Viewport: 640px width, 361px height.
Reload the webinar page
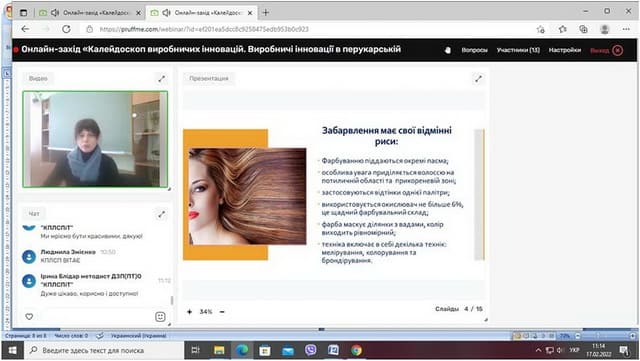click(x=66, y=29)
